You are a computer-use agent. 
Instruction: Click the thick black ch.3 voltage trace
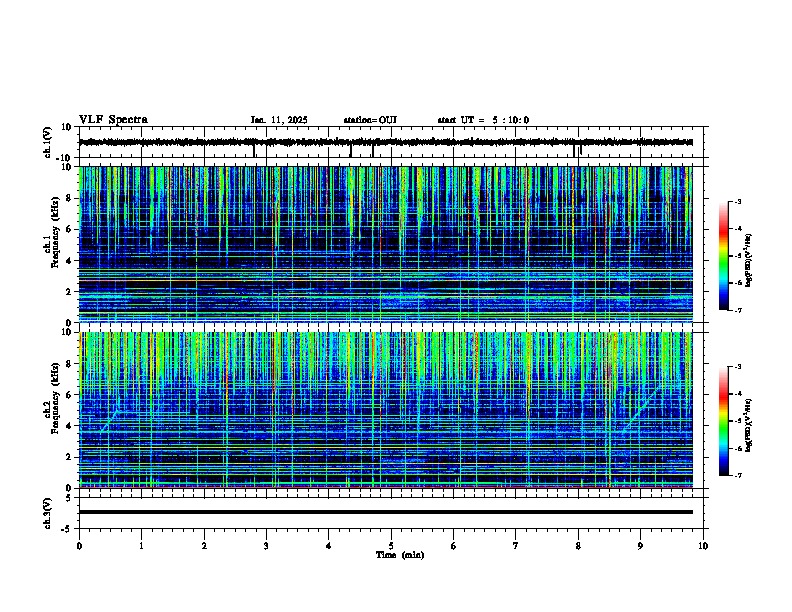pos(385,512)
